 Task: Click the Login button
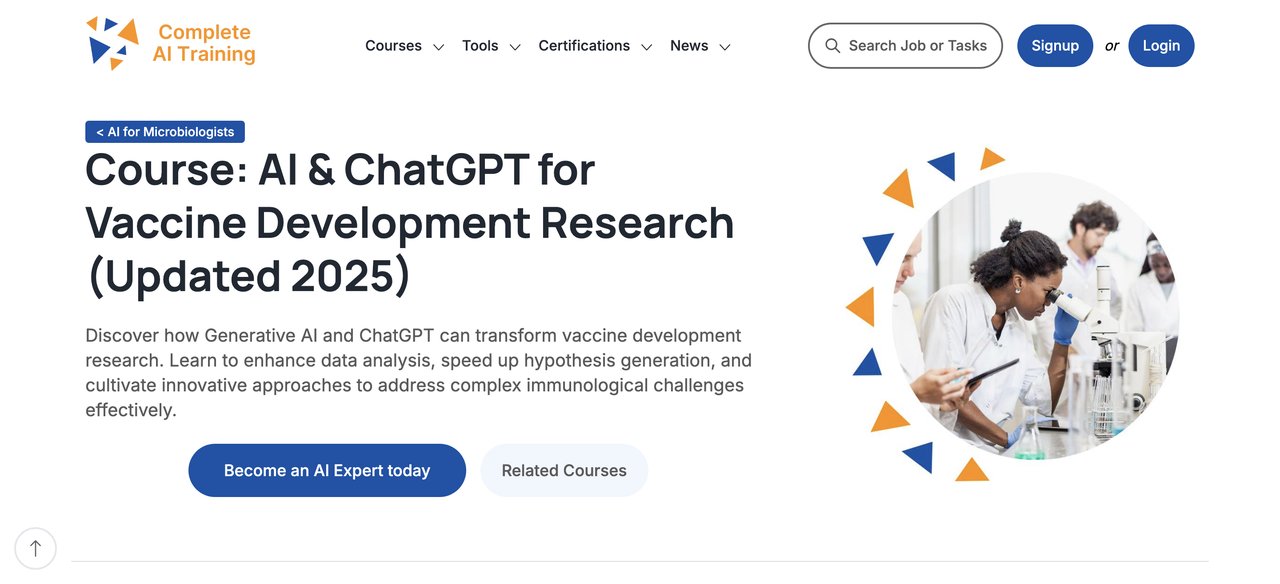pyautogui.click(x=1161, y=46)
